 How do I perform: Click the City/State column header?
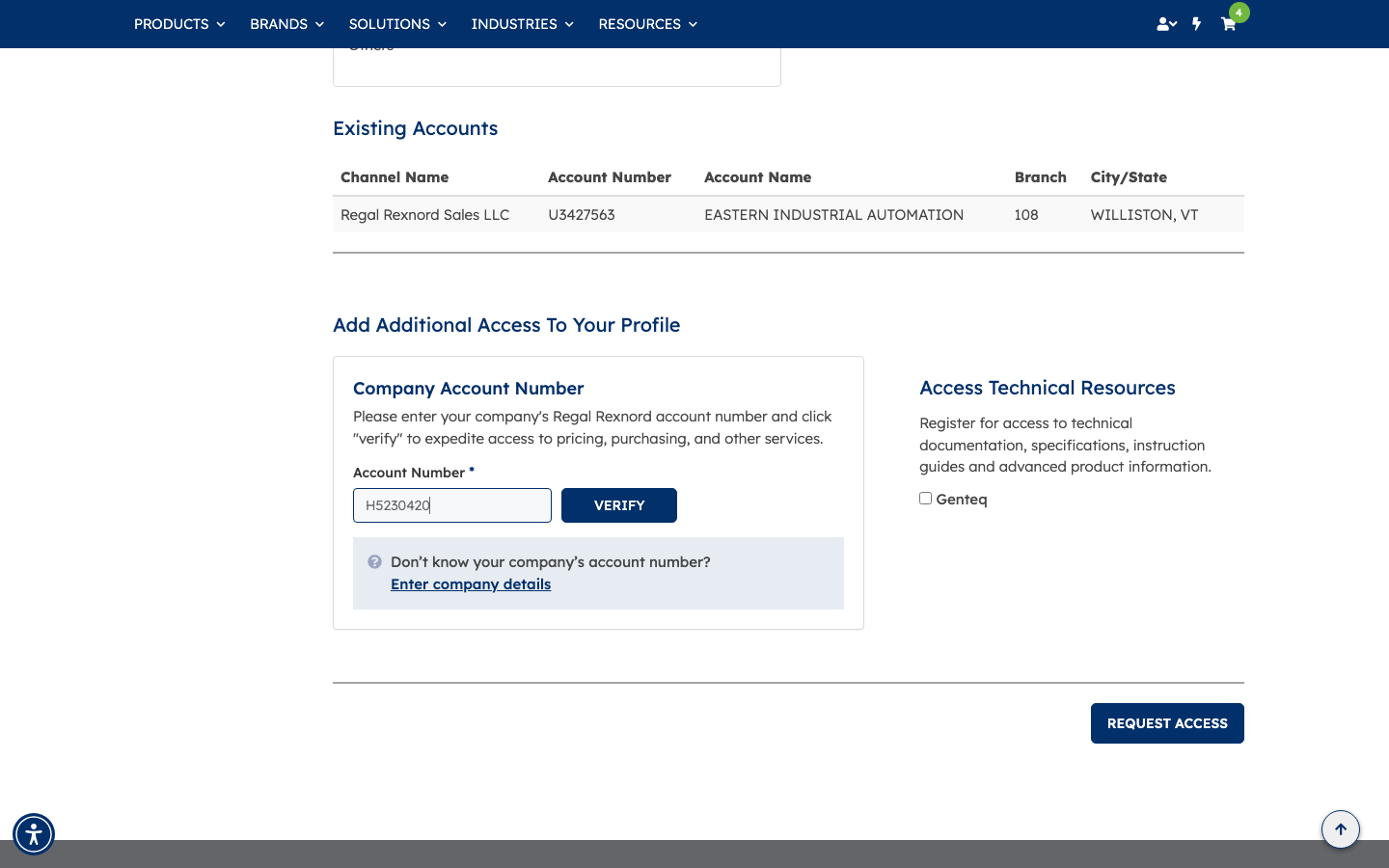(1129, 177)
